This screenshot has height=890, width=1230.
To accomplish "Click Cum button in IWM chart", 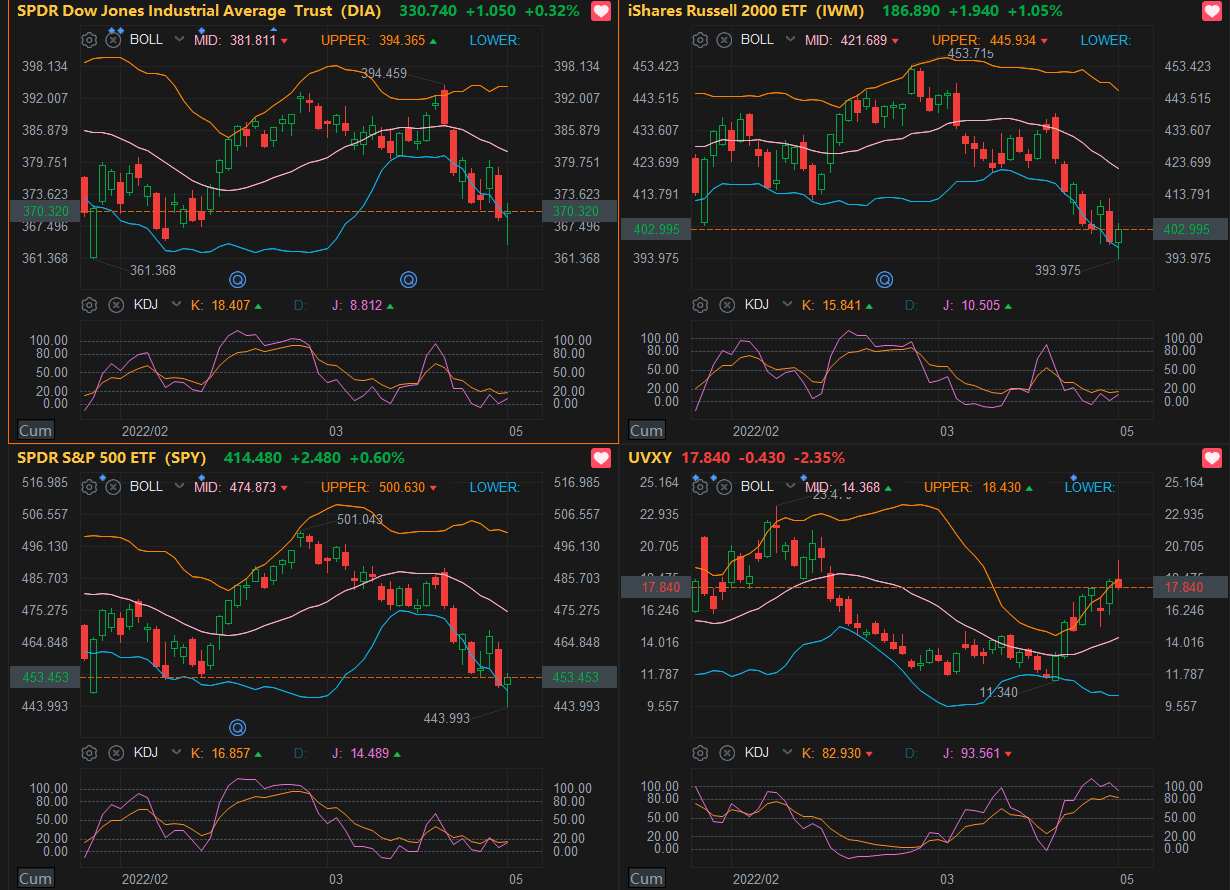I will [646, 431].
